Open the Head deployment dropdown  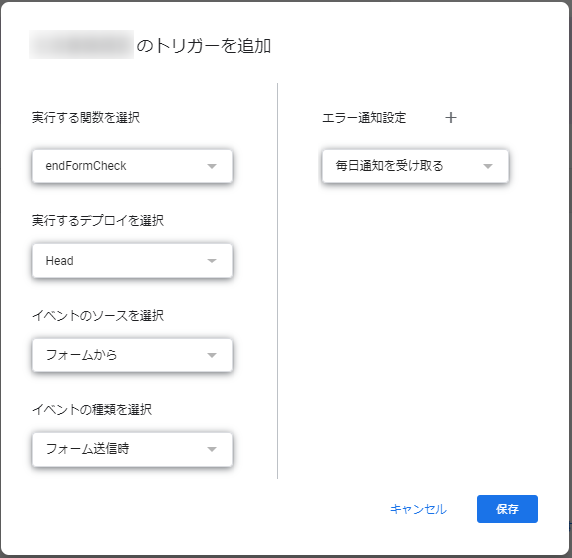(x=132, y=261)
